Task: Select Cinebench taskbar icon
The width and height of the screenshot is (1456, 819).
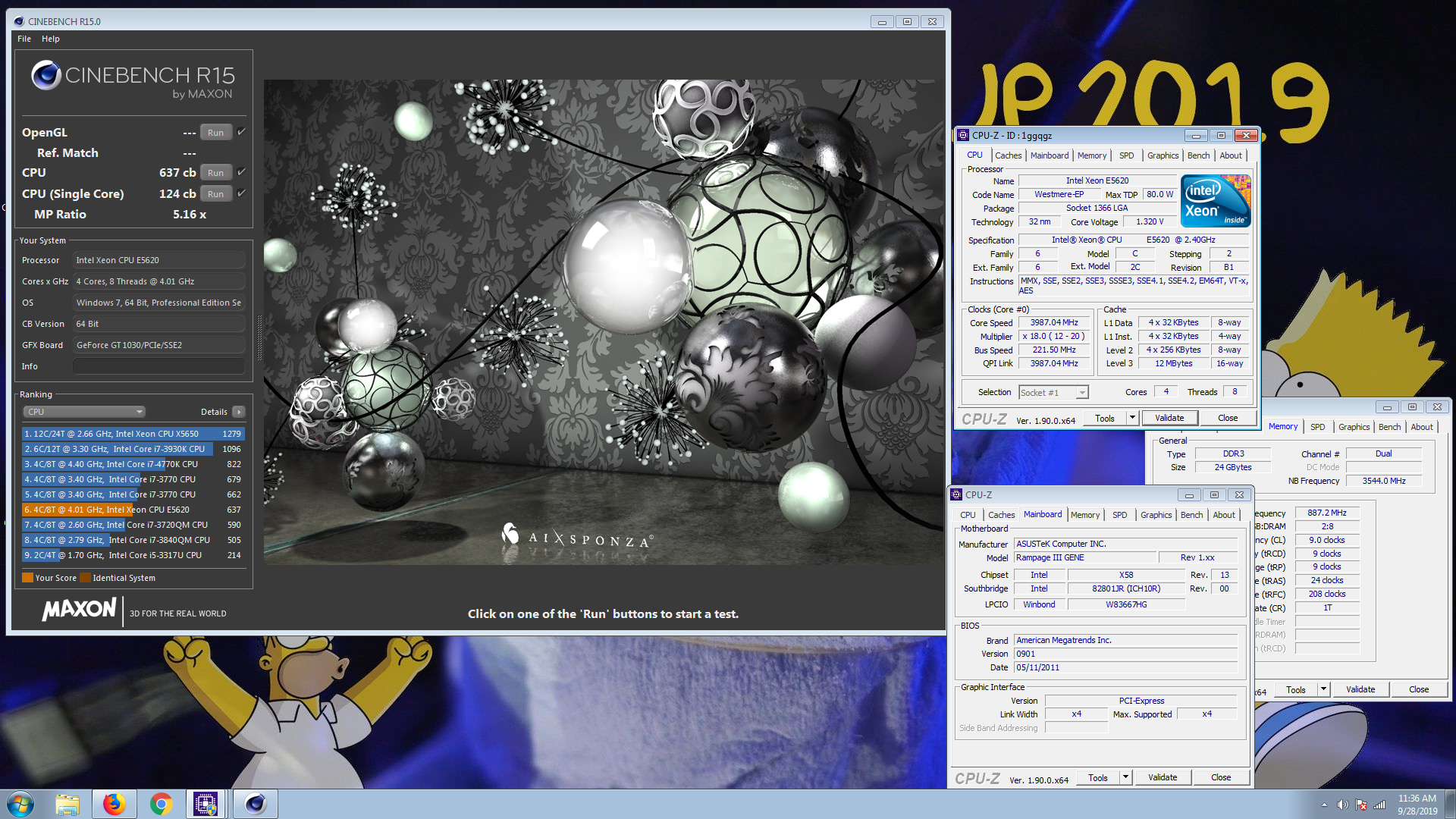Action: click(255, 804)
